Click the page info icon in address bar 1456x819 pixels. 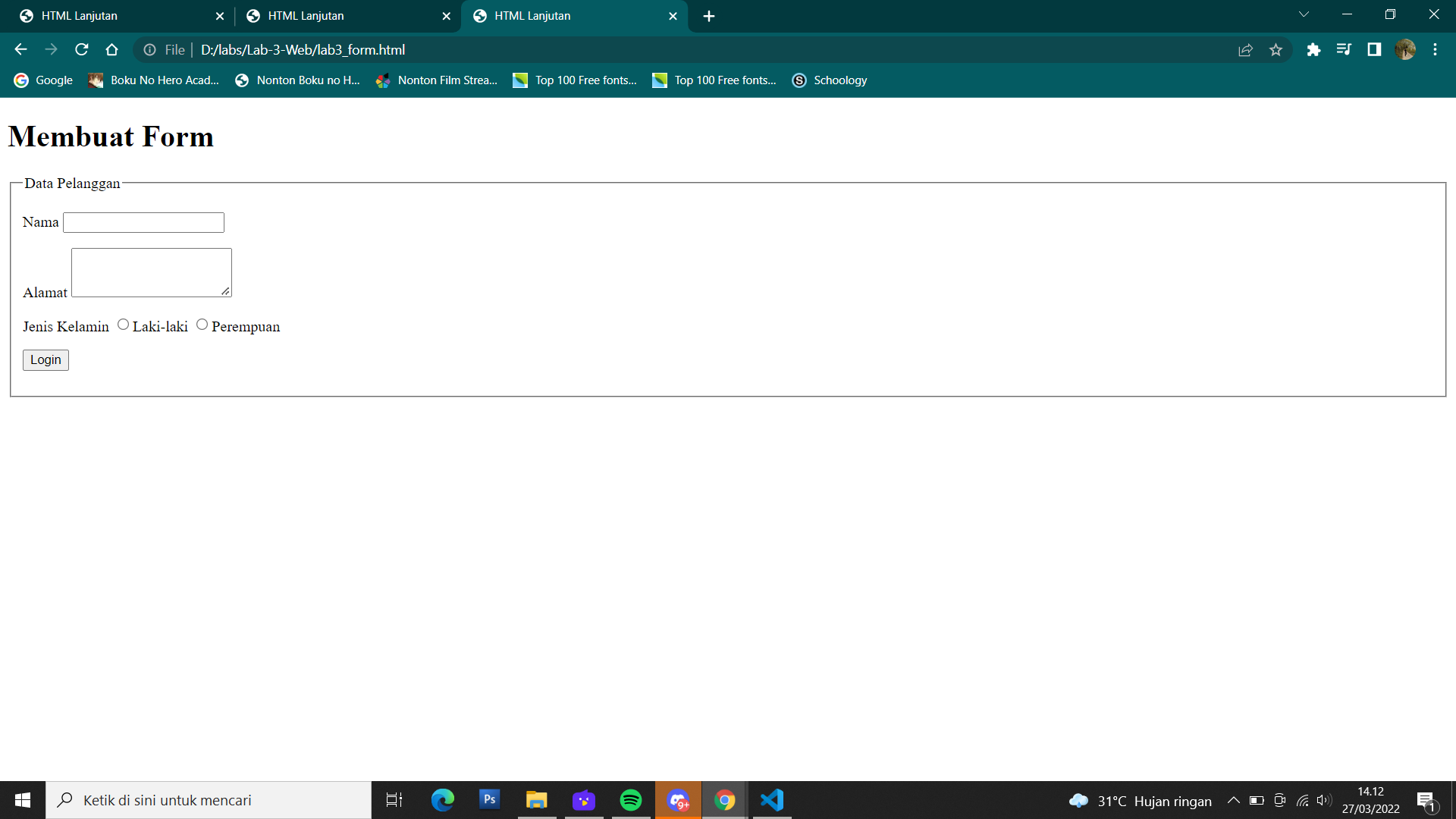149,49
